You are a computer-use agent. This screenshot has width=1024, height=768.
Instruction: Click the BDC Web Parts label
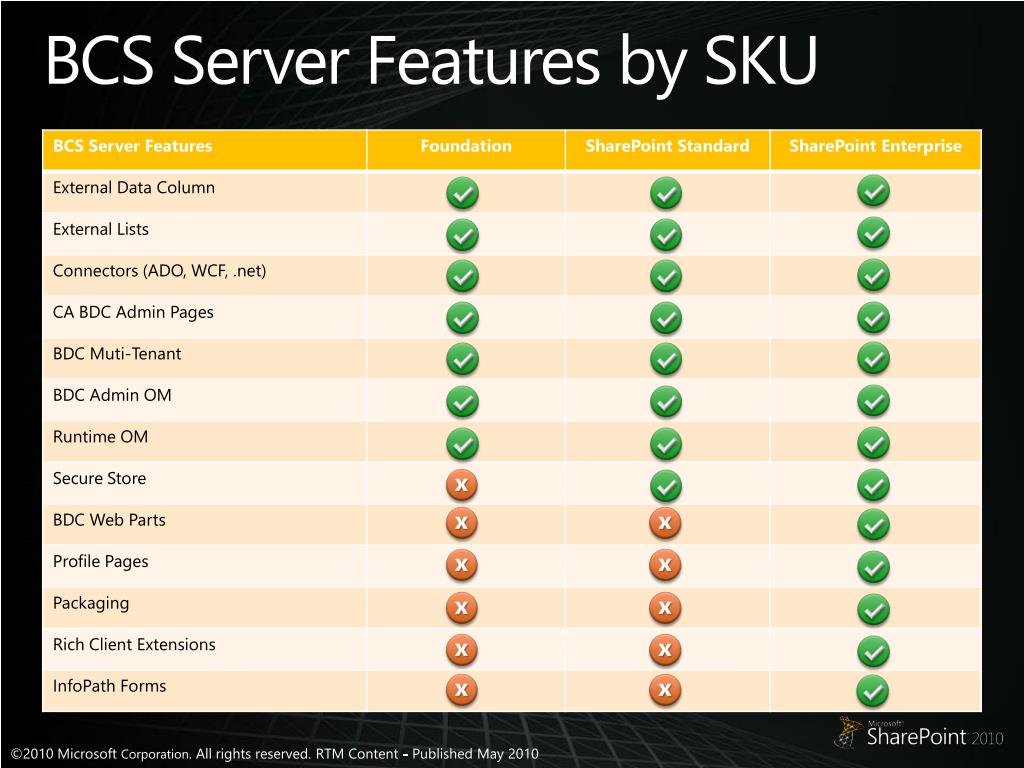pos(109,520)
